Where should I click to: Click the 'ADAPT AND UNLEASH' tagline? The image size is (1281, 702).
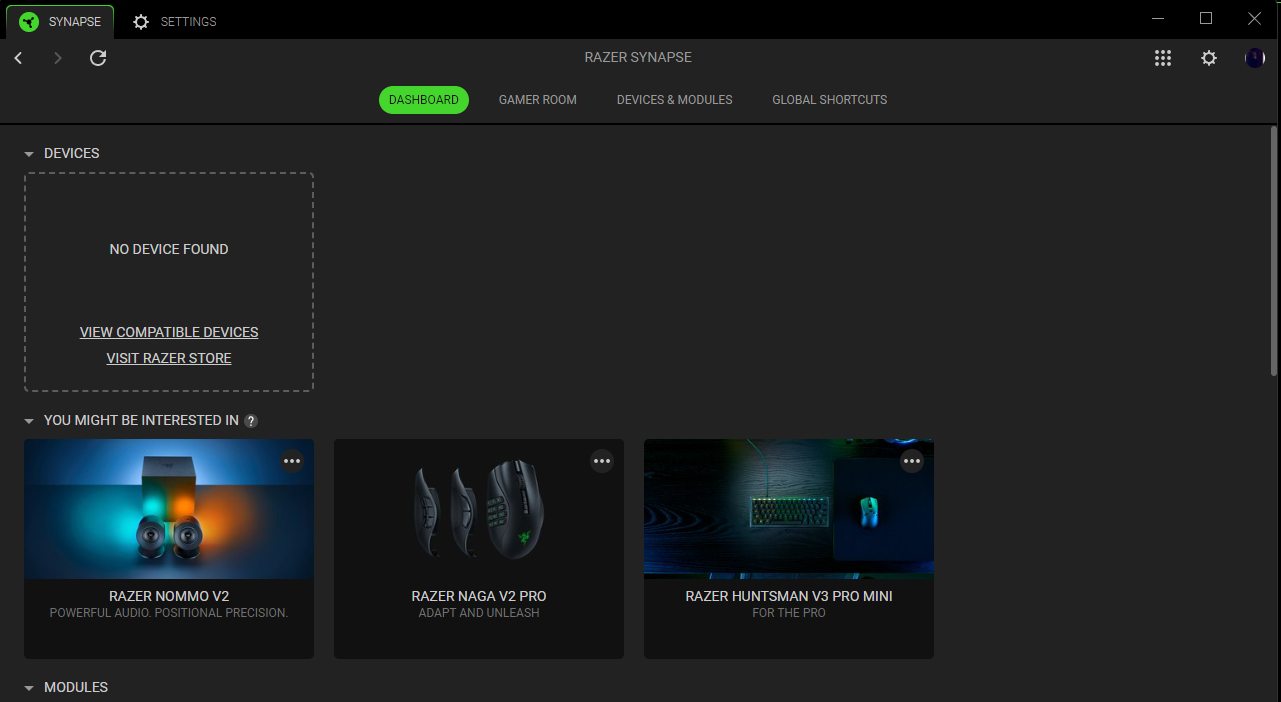[x=479, y=613]
